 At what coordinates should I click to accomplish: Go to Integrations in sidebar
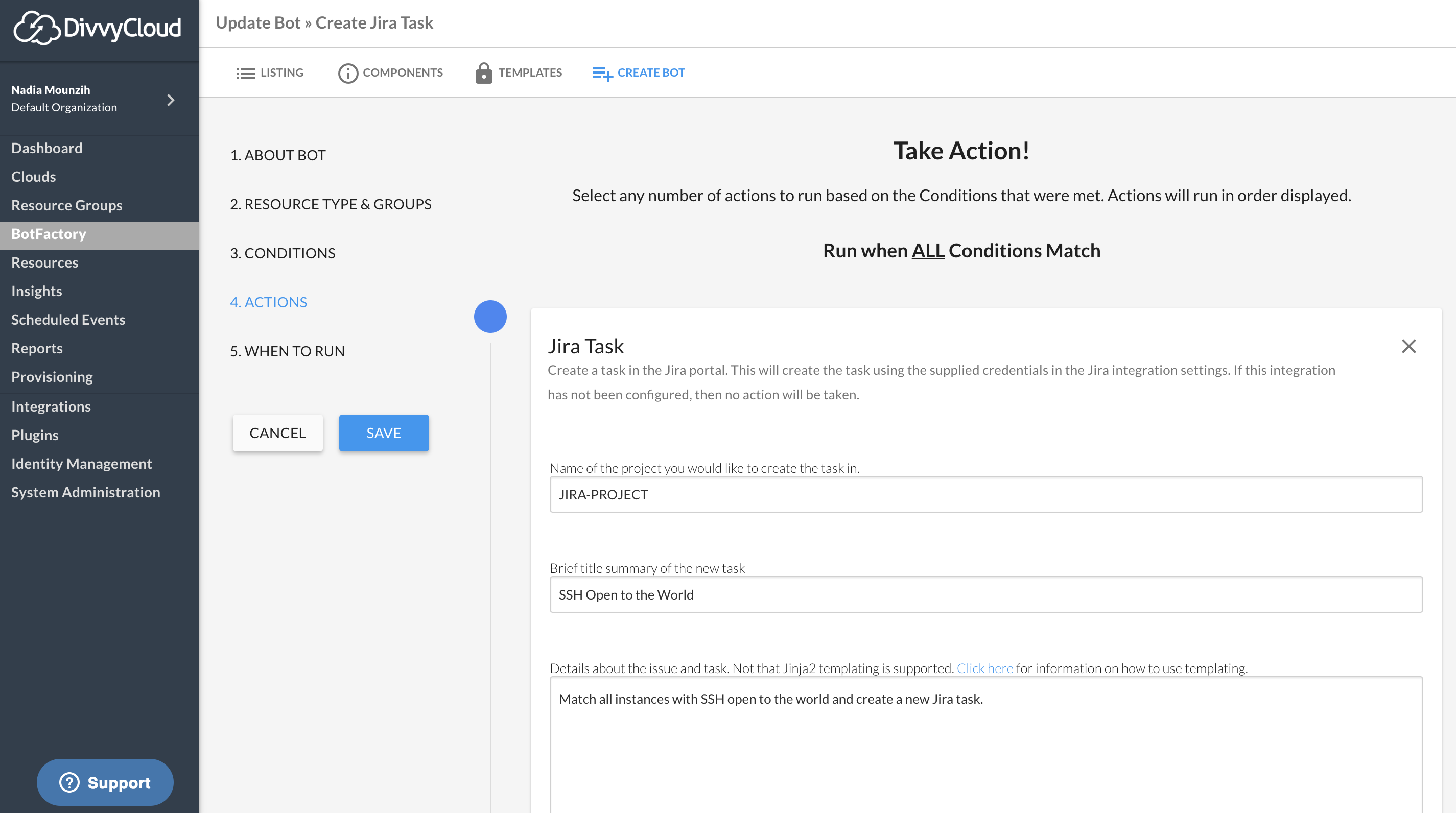point(51,406)
